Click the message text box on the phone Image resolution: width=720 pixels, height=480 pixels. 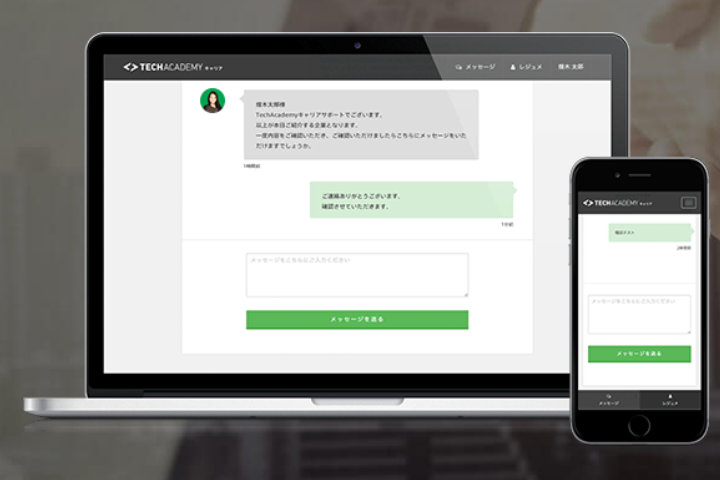[639, 314]
